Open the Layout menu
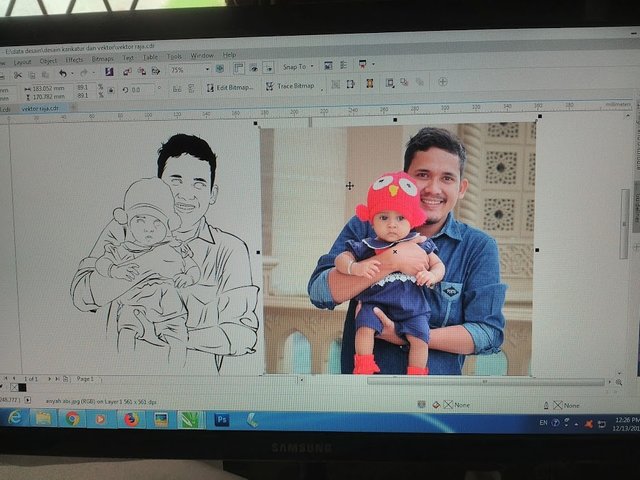The image size is (640, 480). coord(22,62)
